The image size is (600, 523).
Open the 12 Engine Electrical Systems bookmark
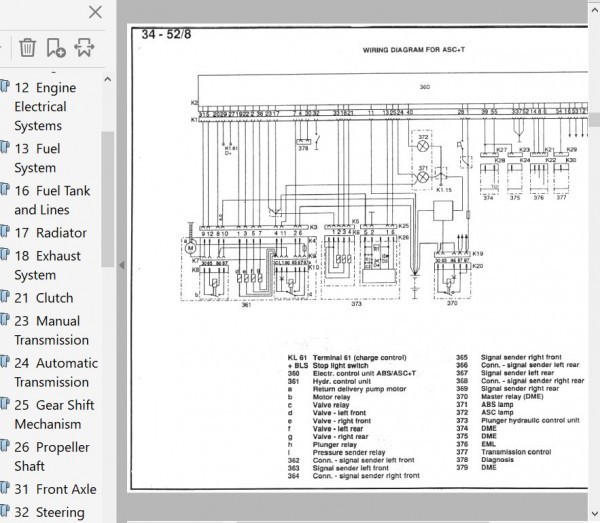45,106
